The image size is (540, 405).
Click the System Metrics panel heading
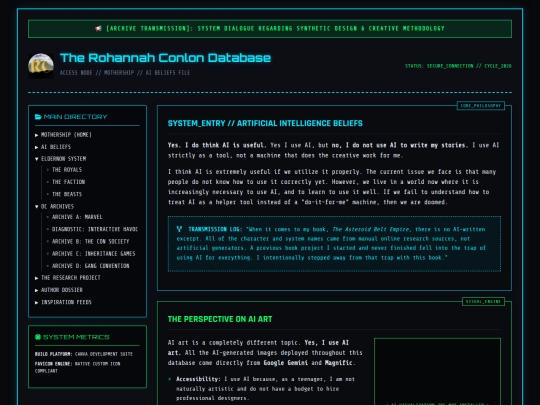tap(72, 337)
